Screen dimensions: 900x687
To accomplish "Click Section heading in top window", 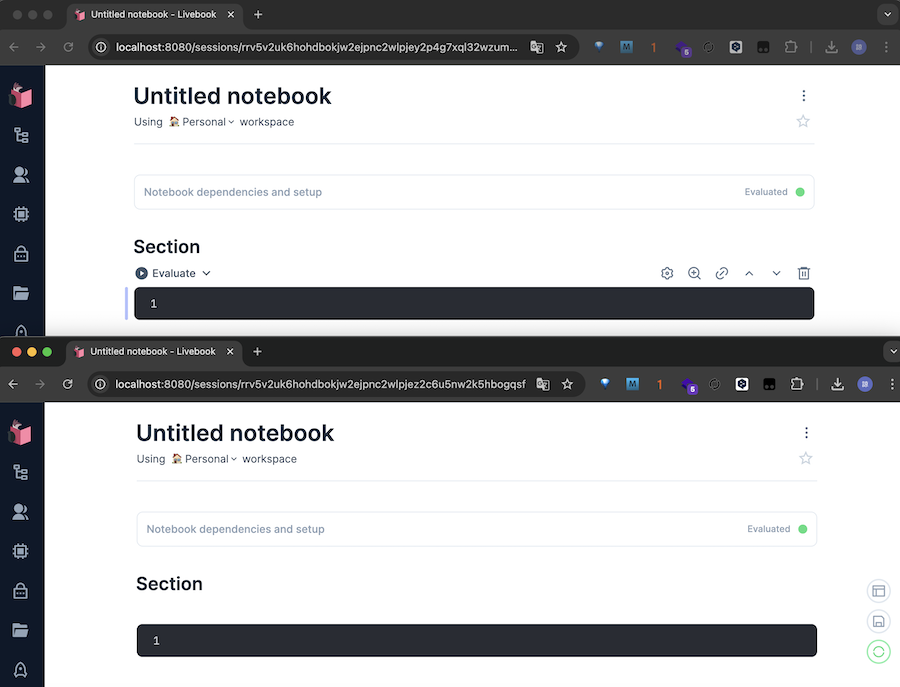I will (166, 247).
